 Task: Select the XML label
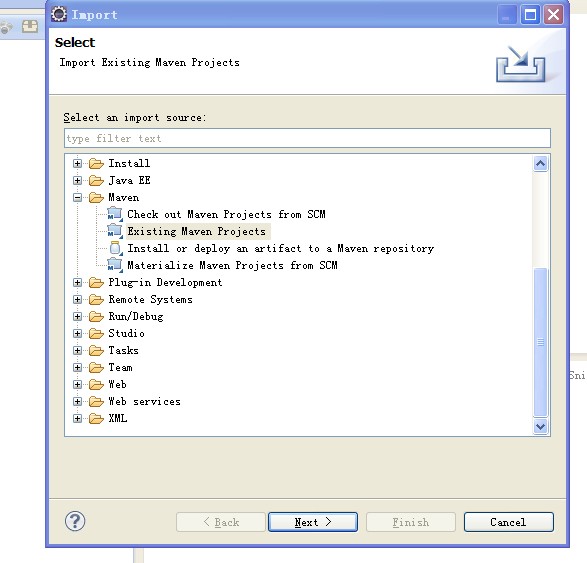[x=118, y=419]
